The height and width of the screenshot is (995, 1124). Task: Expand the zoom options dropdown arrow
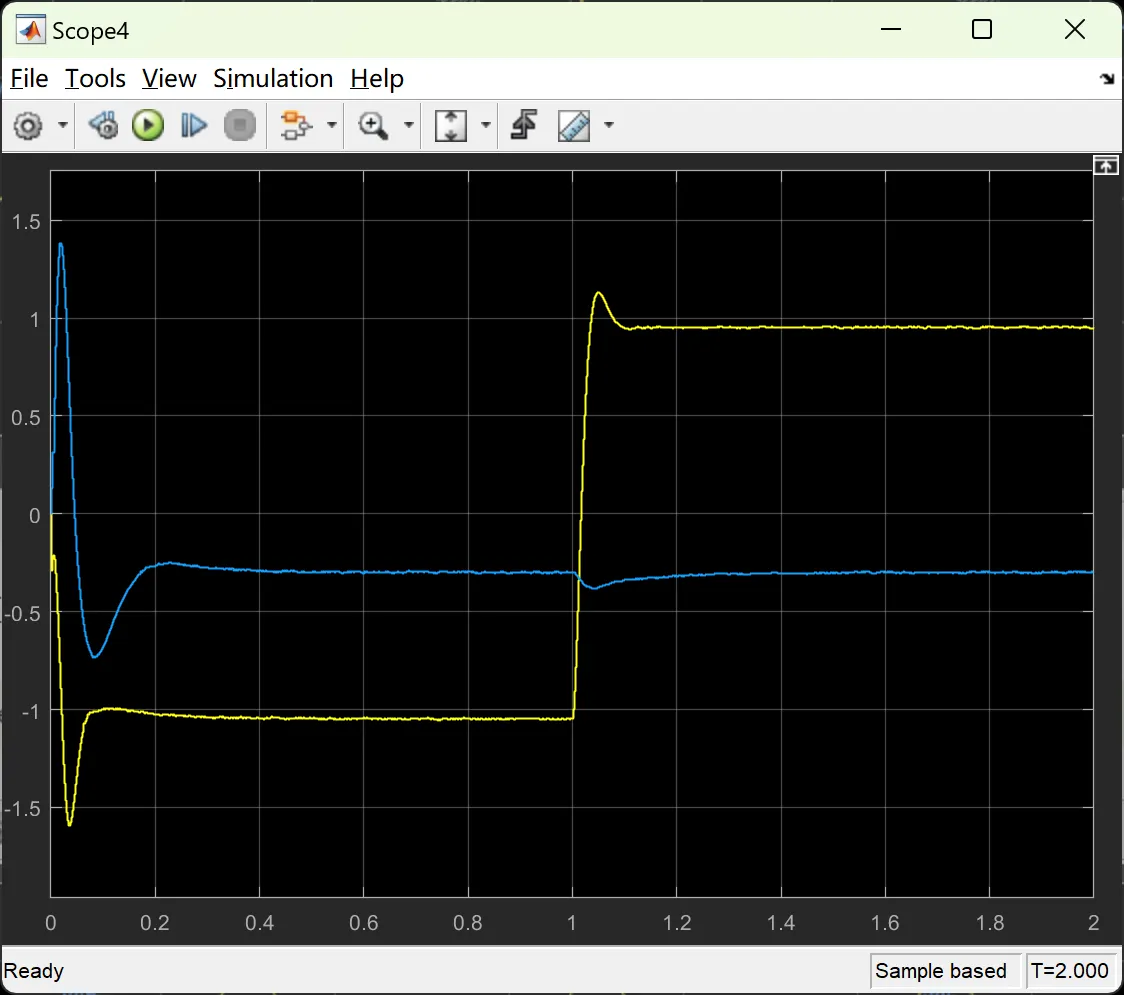coord(409,125)
